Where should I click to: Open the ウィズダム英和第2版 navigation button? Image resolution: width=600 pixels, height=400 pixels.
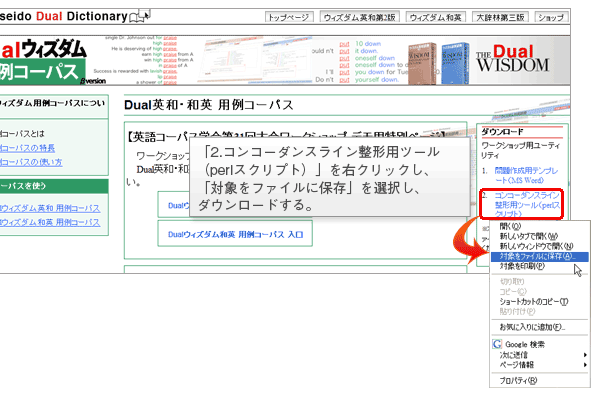click(x=360, y=17)
